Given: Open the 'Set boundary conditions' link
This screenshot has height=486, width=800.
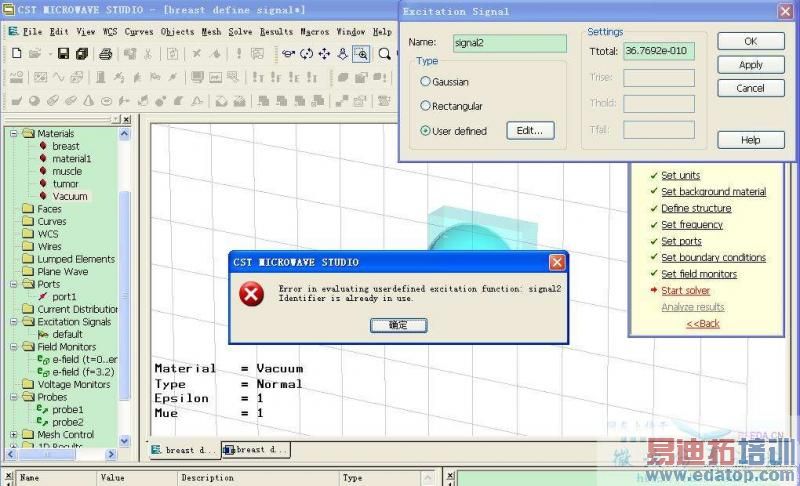Looking at the screenshot, I should [x=713, y=258].
